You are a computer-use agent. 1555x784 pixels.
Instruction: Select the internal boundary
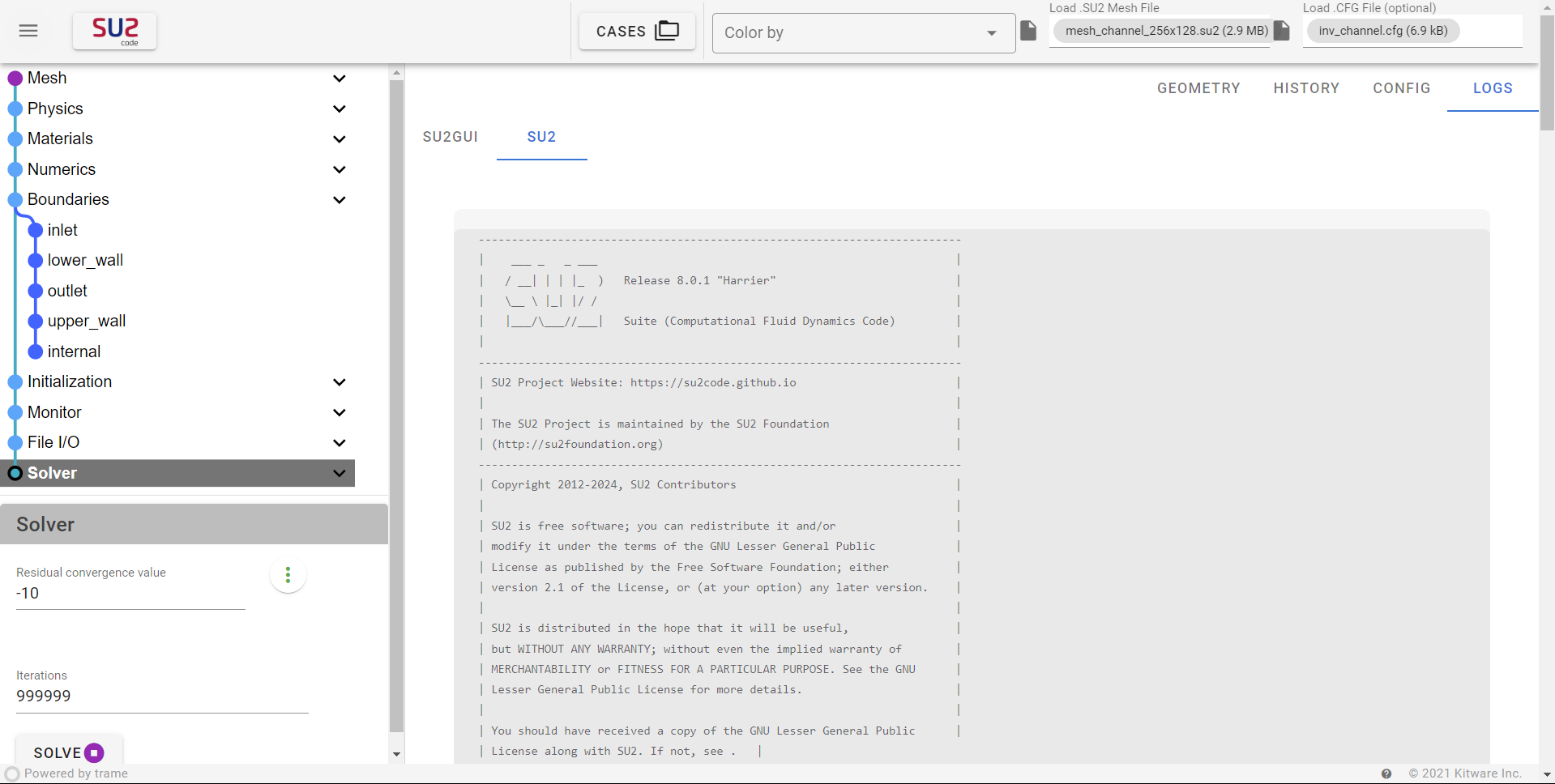pyautogui.click(x=74, y=352)
